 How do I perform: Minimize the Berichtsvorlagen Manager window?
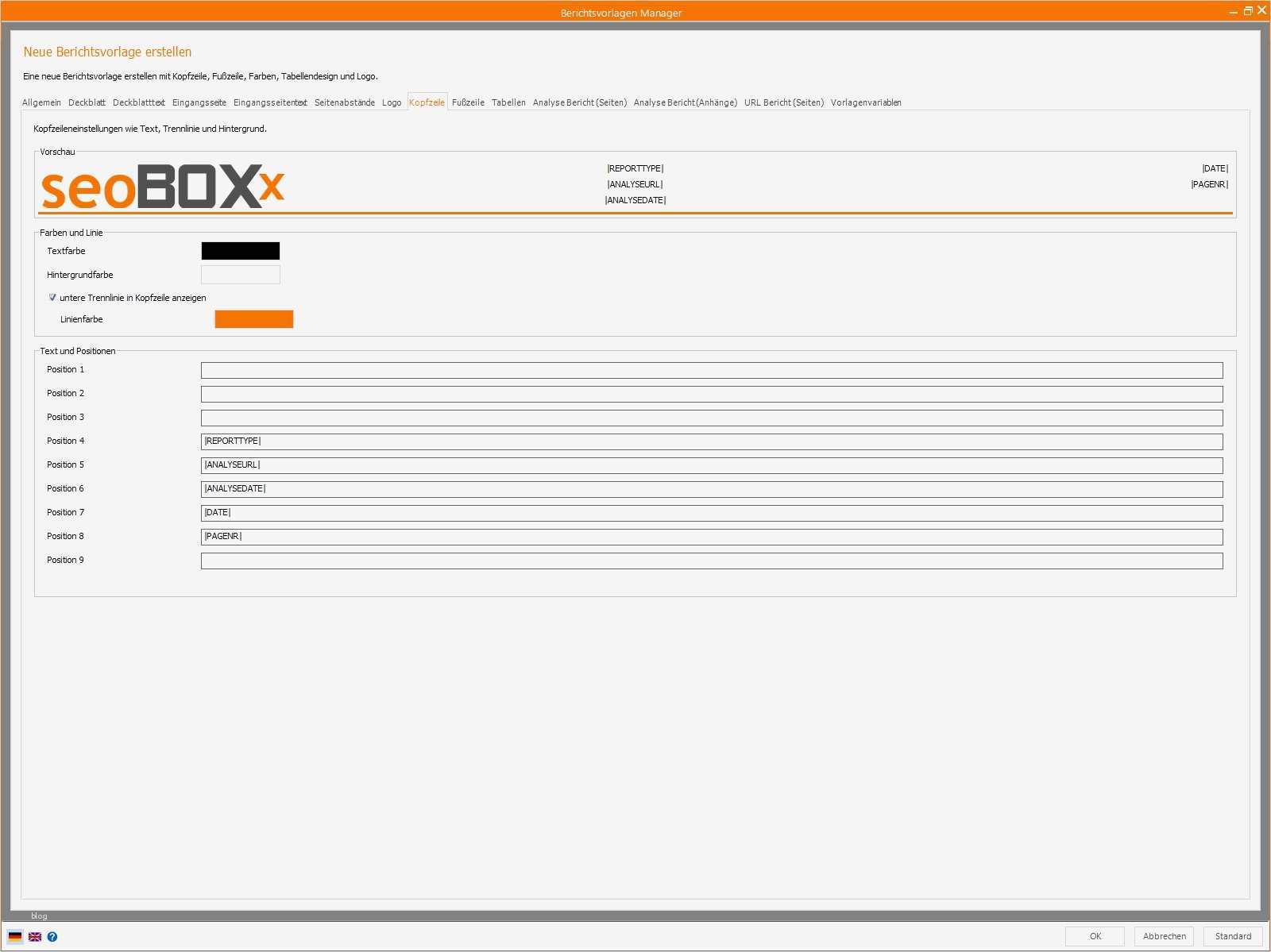(1233, 11)
